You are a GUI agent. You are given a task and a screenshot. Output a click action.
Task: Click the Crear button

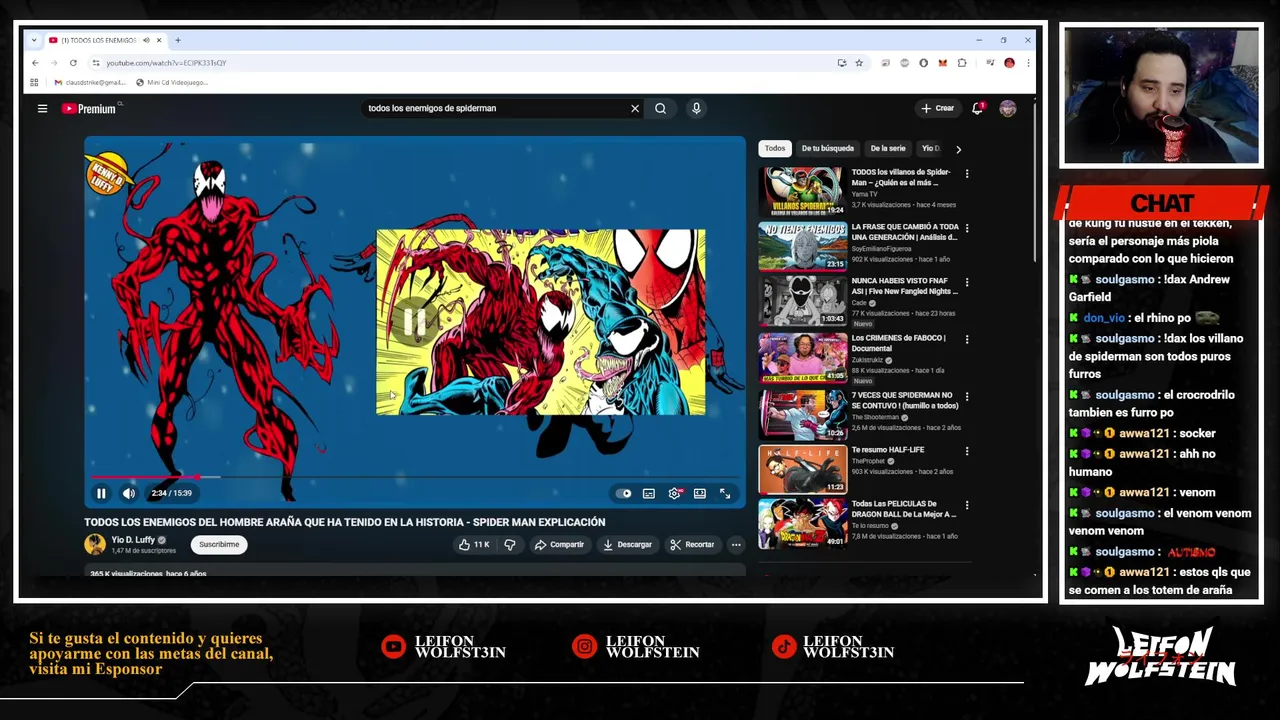point(938,108)
